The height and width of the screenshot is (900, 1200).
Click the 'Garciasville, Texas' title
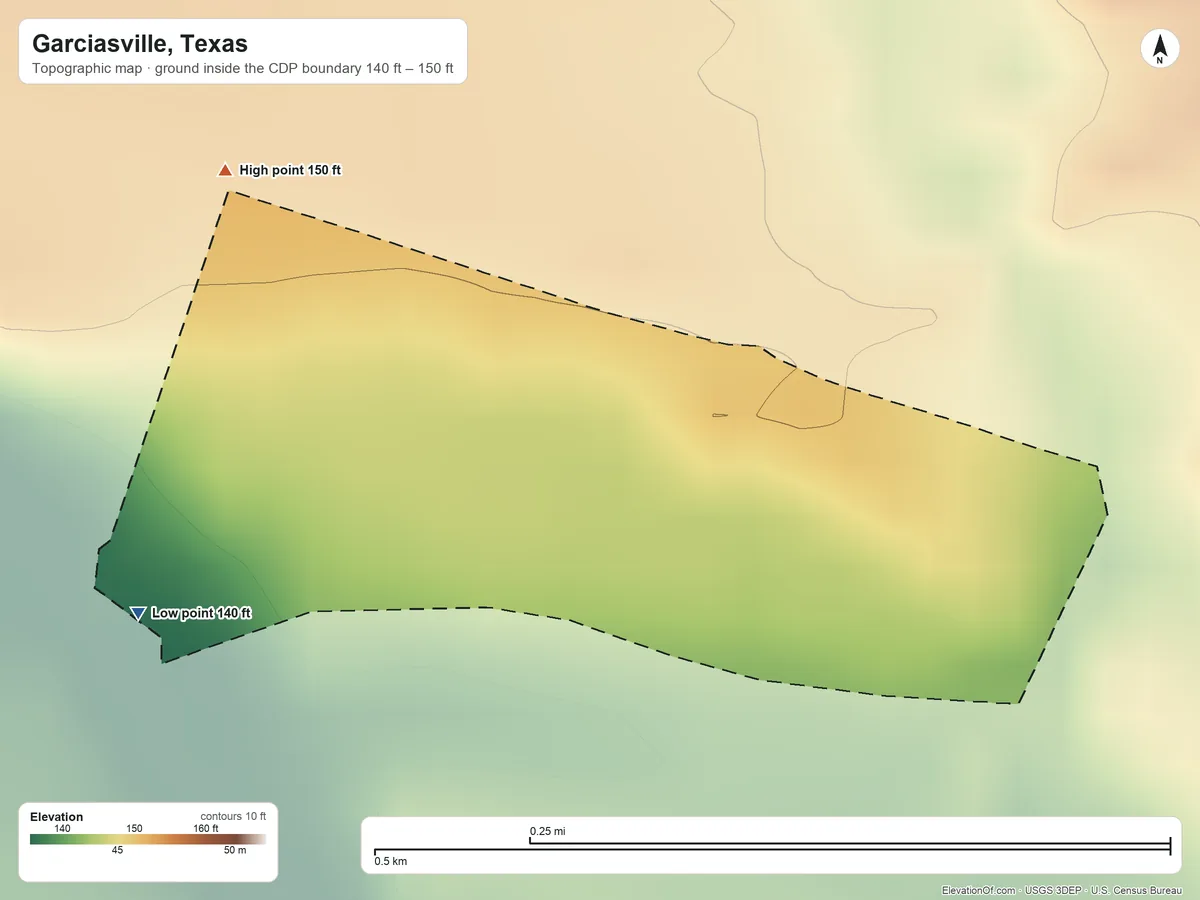pyautogui.click(x=140, y=44)
